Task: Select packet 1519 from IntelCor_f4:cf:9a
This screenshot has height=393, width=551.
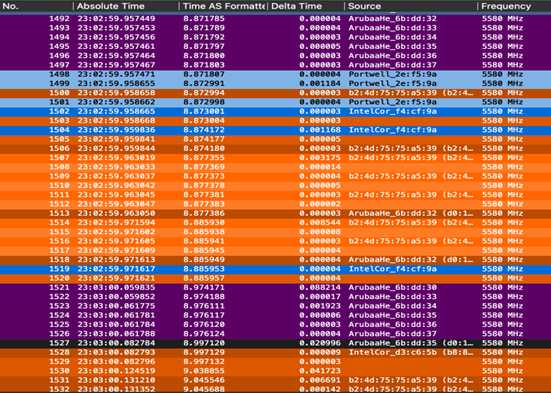Action: coord(276,269)
